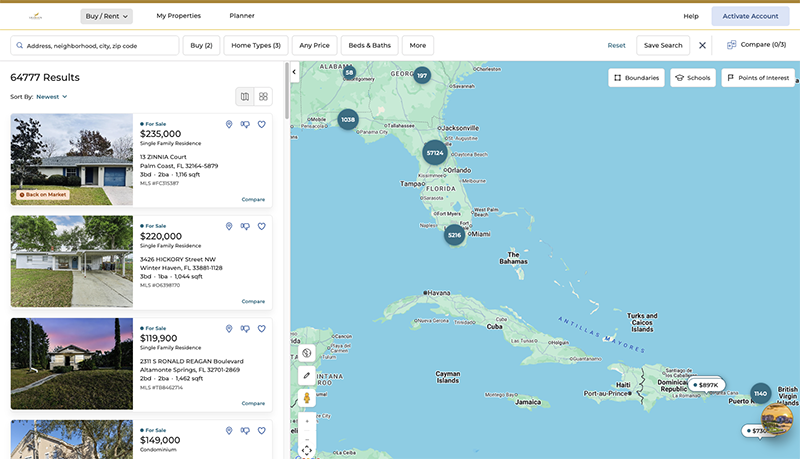Screen dimensions: 800x459
Task: Toggle Points of Interest overlay
Action: [x=758, y=78]
